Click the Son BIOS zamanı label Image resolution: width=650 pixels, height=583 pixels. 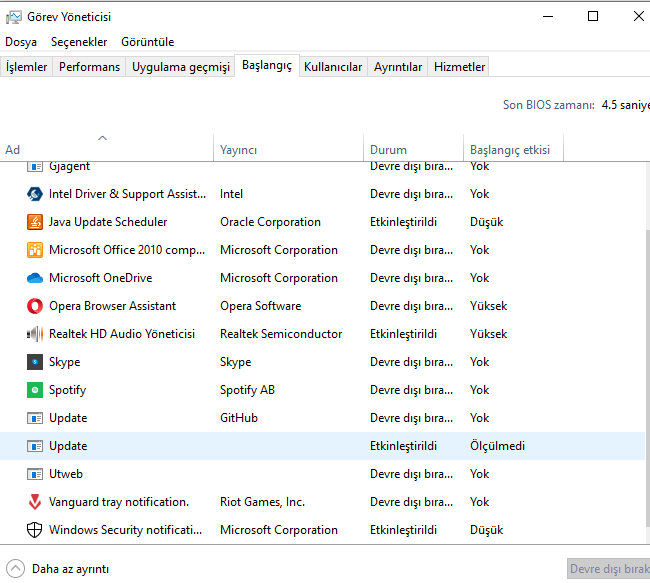point(548,105)
